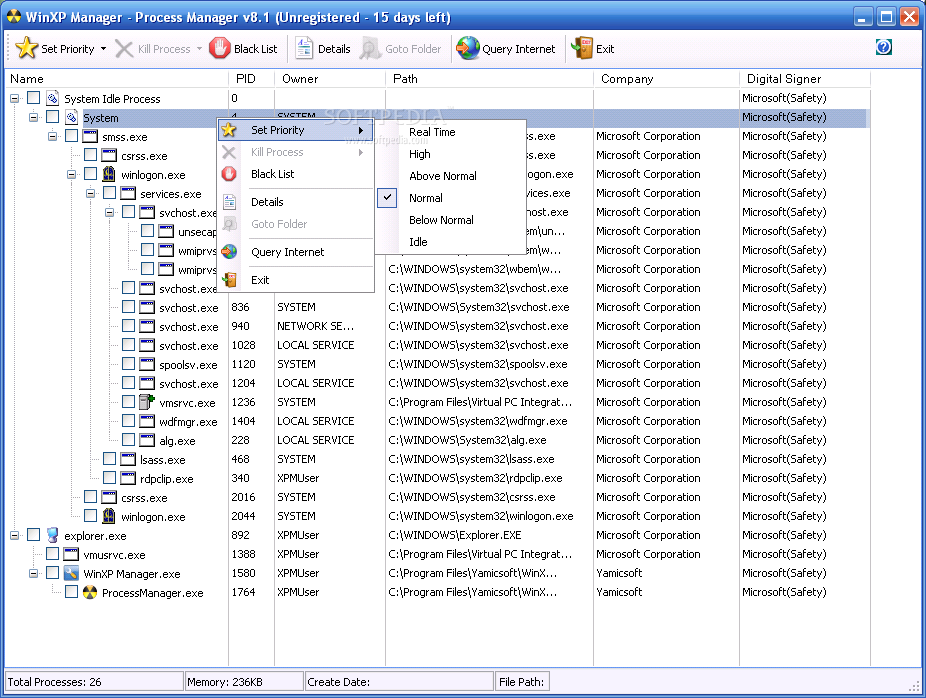This screenshot has width=926, height=698.
Task: Set priority to Idle
Action: coord(418,242)
